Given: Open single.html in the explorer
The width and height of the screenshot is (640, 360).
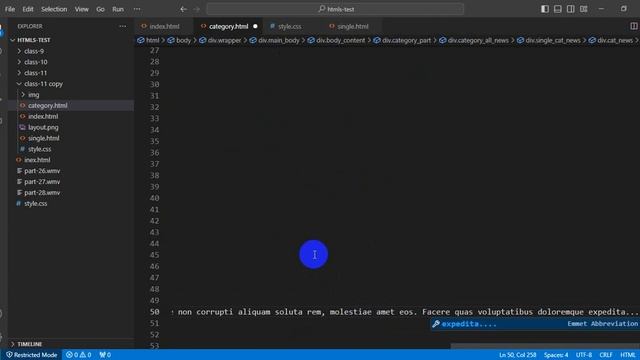Looking at the screenshot, I should (43, 138).
